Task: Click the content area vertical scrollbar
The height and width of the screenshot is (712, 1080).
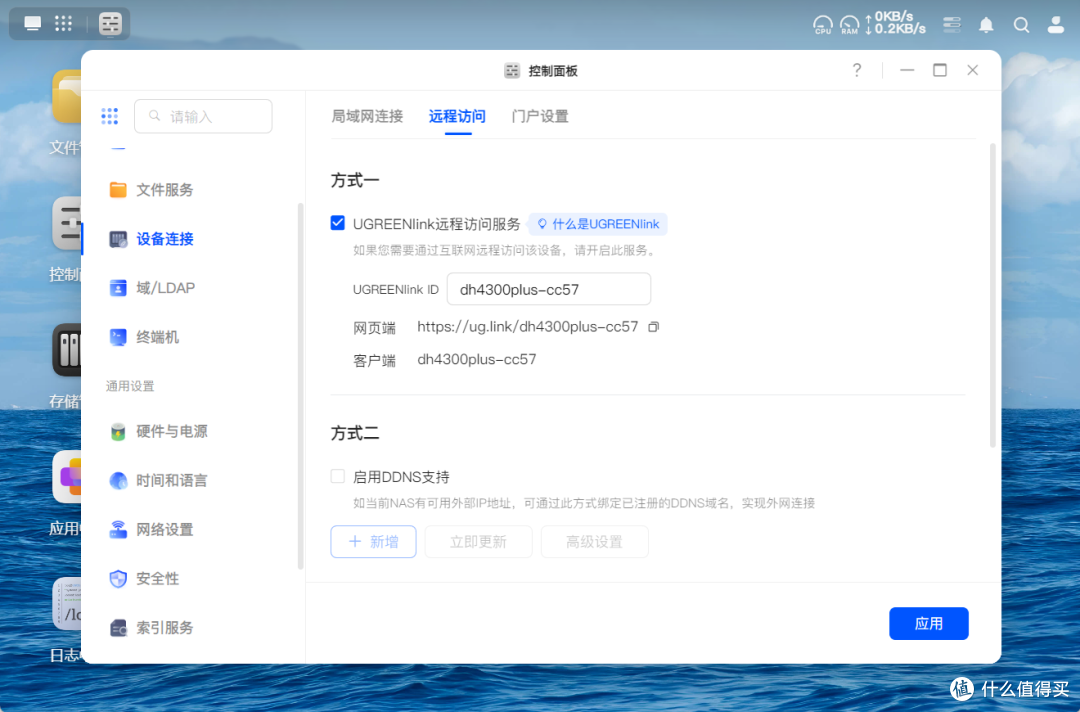Action: pos(993,296)
